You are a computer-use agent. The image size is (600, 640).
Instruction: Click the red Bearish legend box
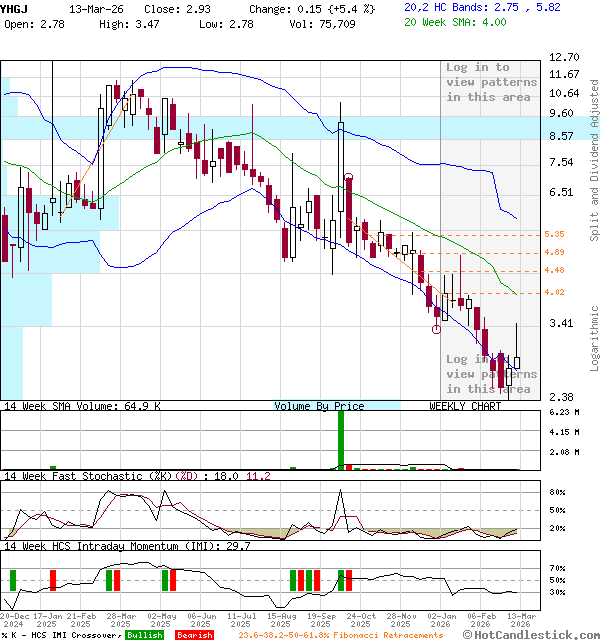pos(193,635)
